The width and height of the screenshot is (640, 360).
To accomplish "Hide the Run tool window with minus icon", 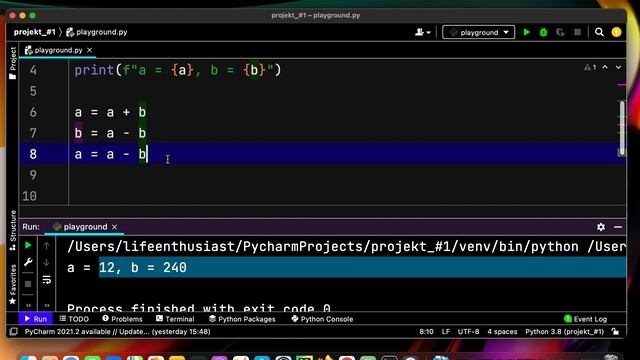I will pyautogui.click(x=618, y=227).
